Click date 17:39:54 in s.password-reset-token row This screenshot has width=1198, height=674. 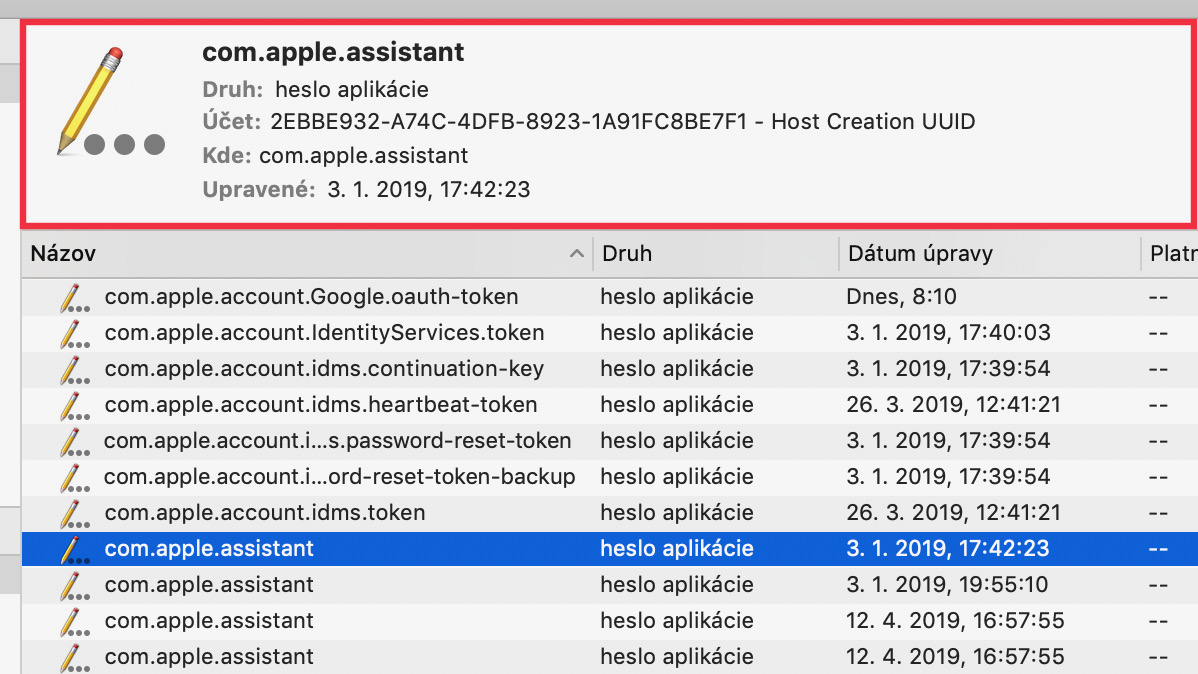pos(948,440)
